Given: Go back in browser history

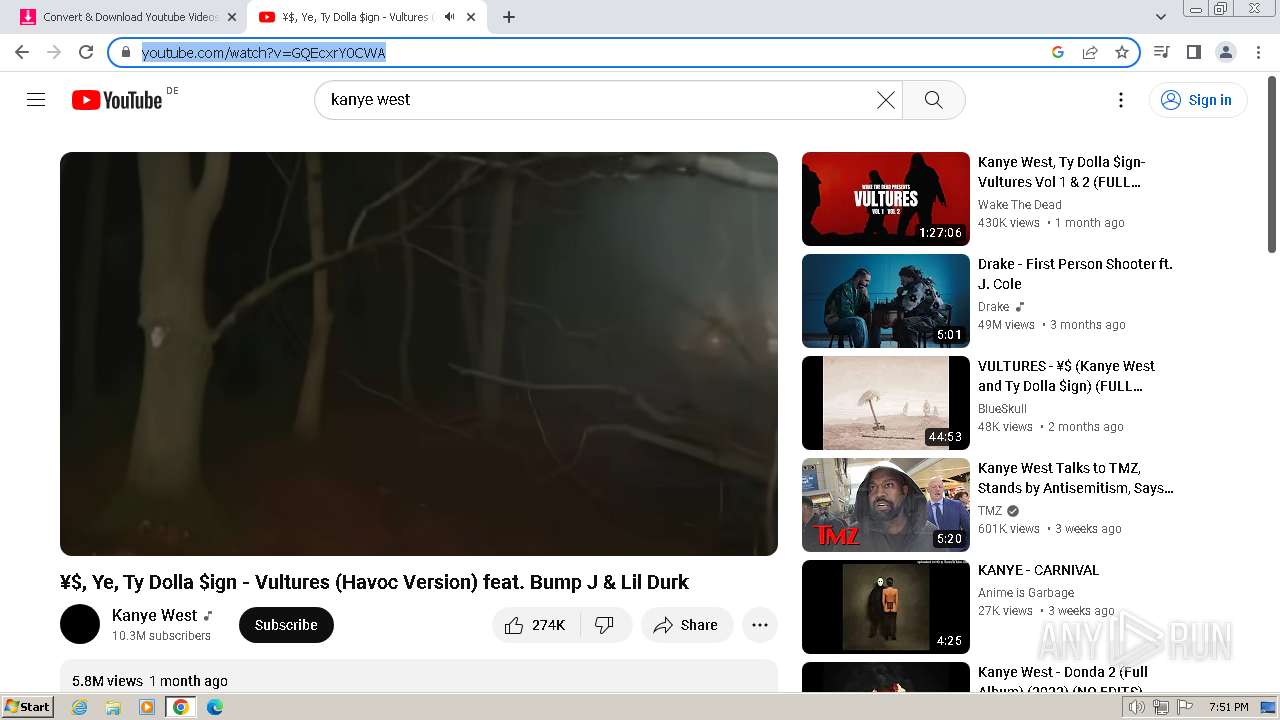Looking at the screenshot, I should pos(22,52).
